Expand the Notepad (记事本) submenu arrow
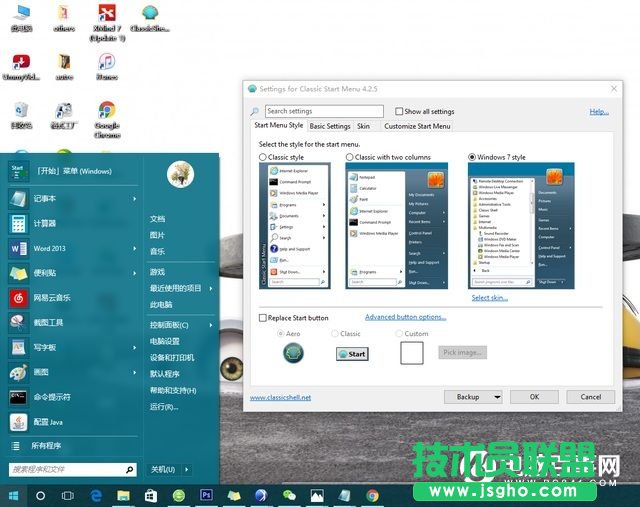640x507 pixels. click(x=134, y=199)
